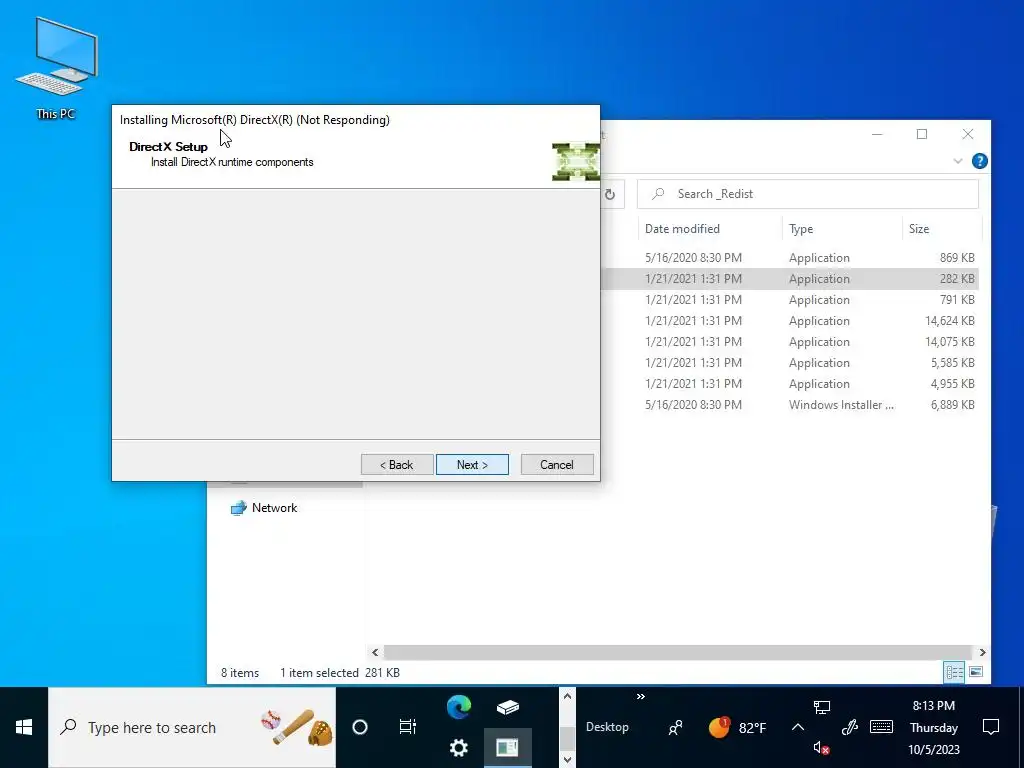Maximize the Explorer window

(922, 134)
